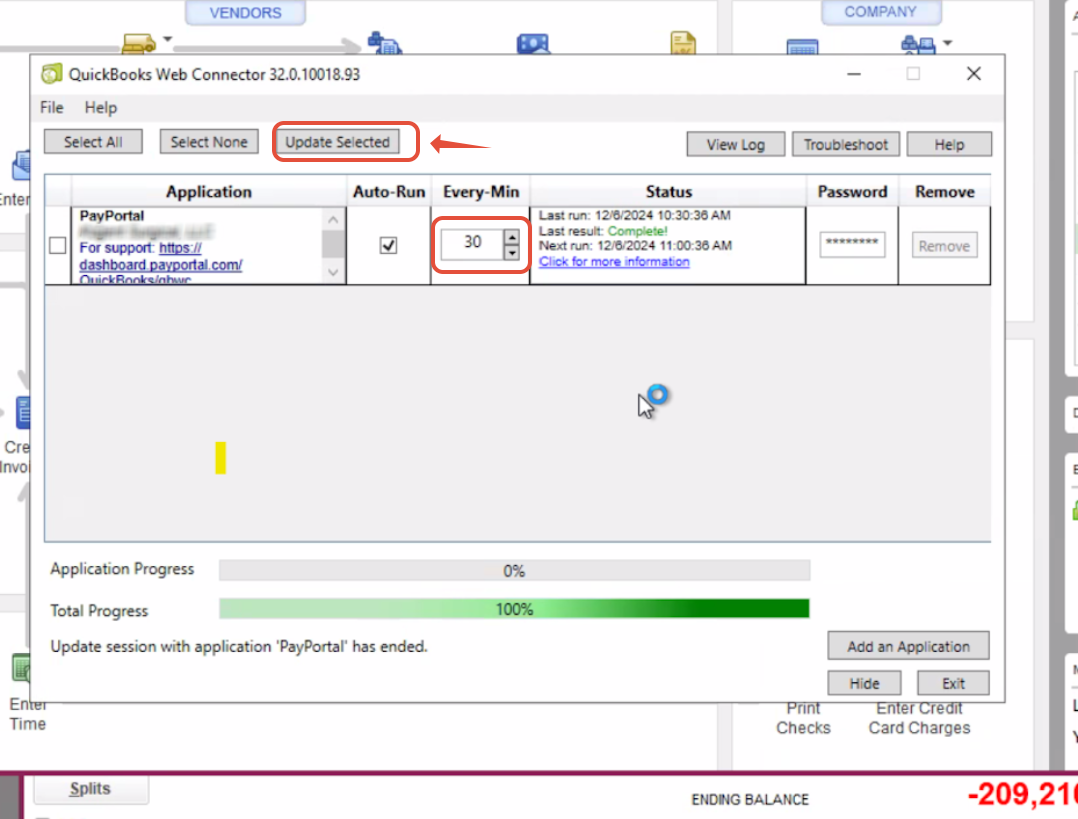The image size is (1078, 819).
Task: Click Enter Credit Card Charges in QuickBooks
Action: click(x=919, y=718)
